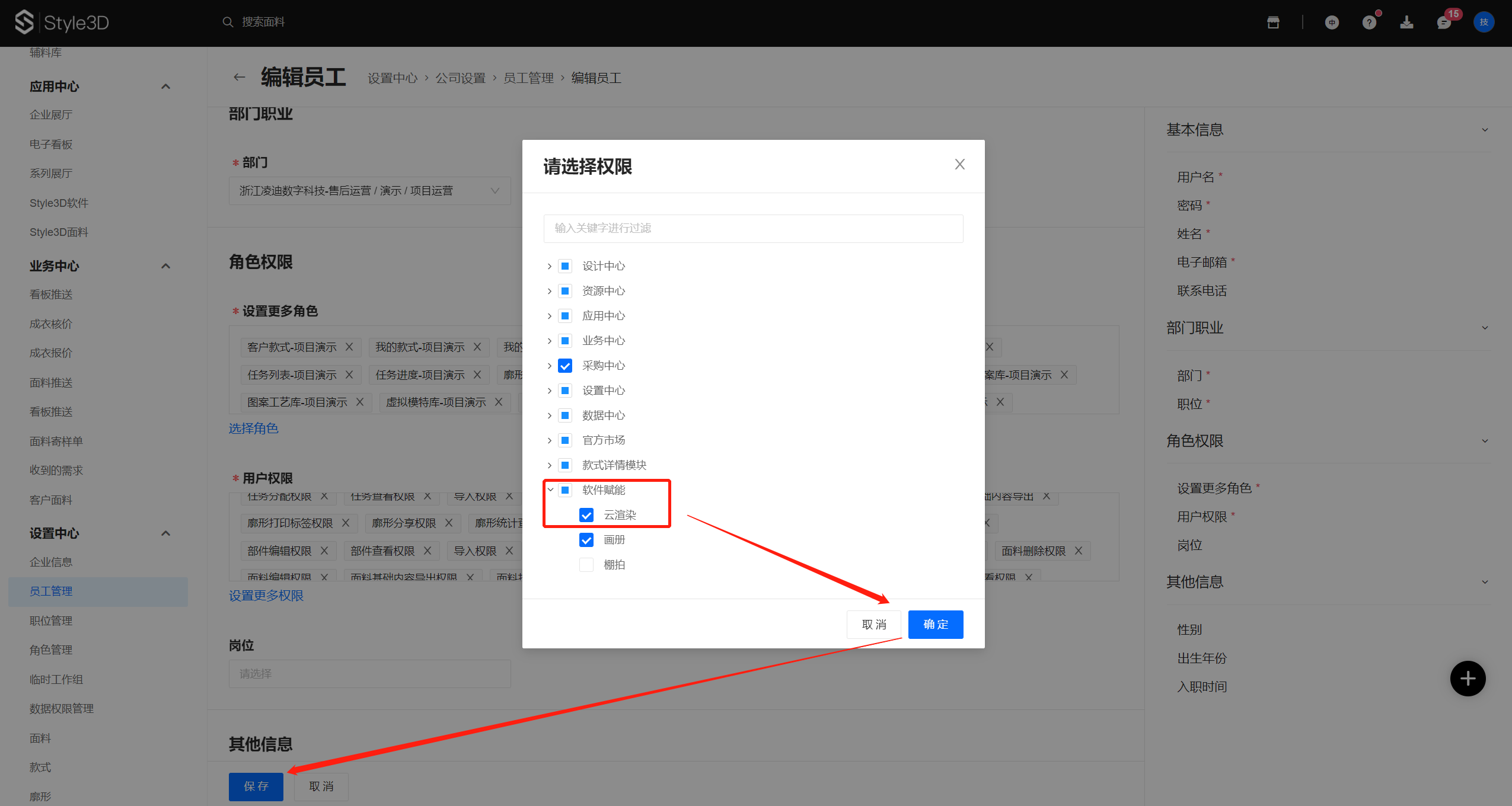
Task: Open the 部门 dropdown selector
Action: point(369,191)
